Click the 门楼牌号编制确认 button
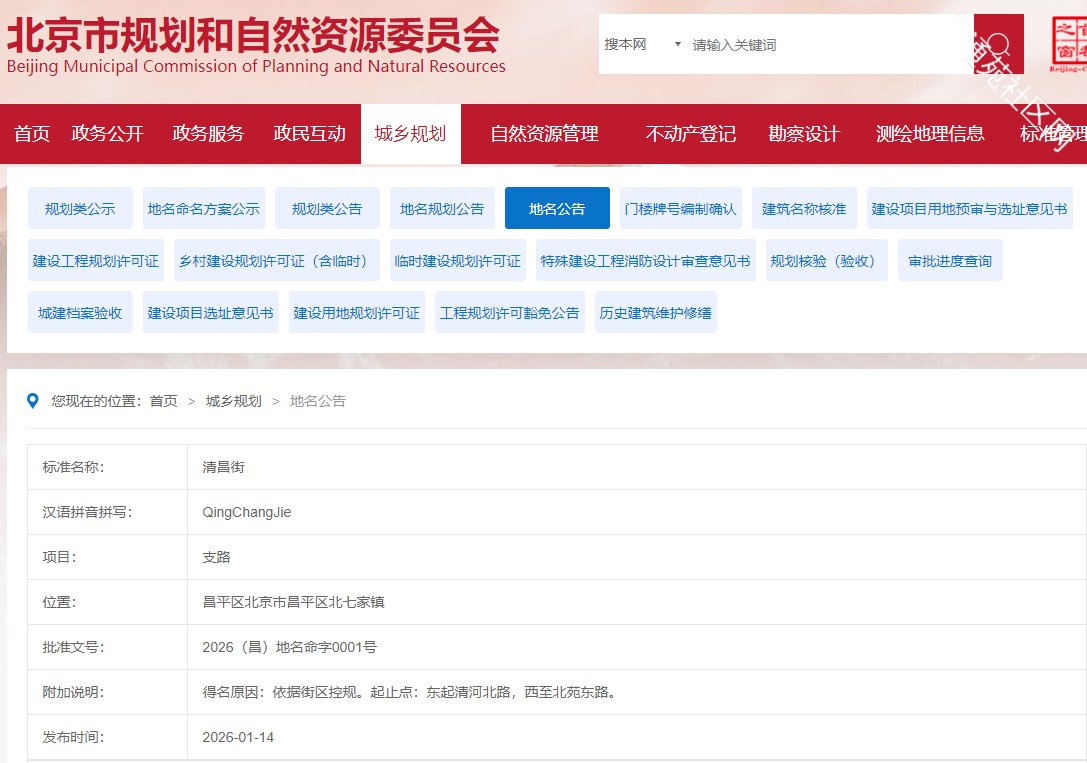 click(x=680, y=209)
